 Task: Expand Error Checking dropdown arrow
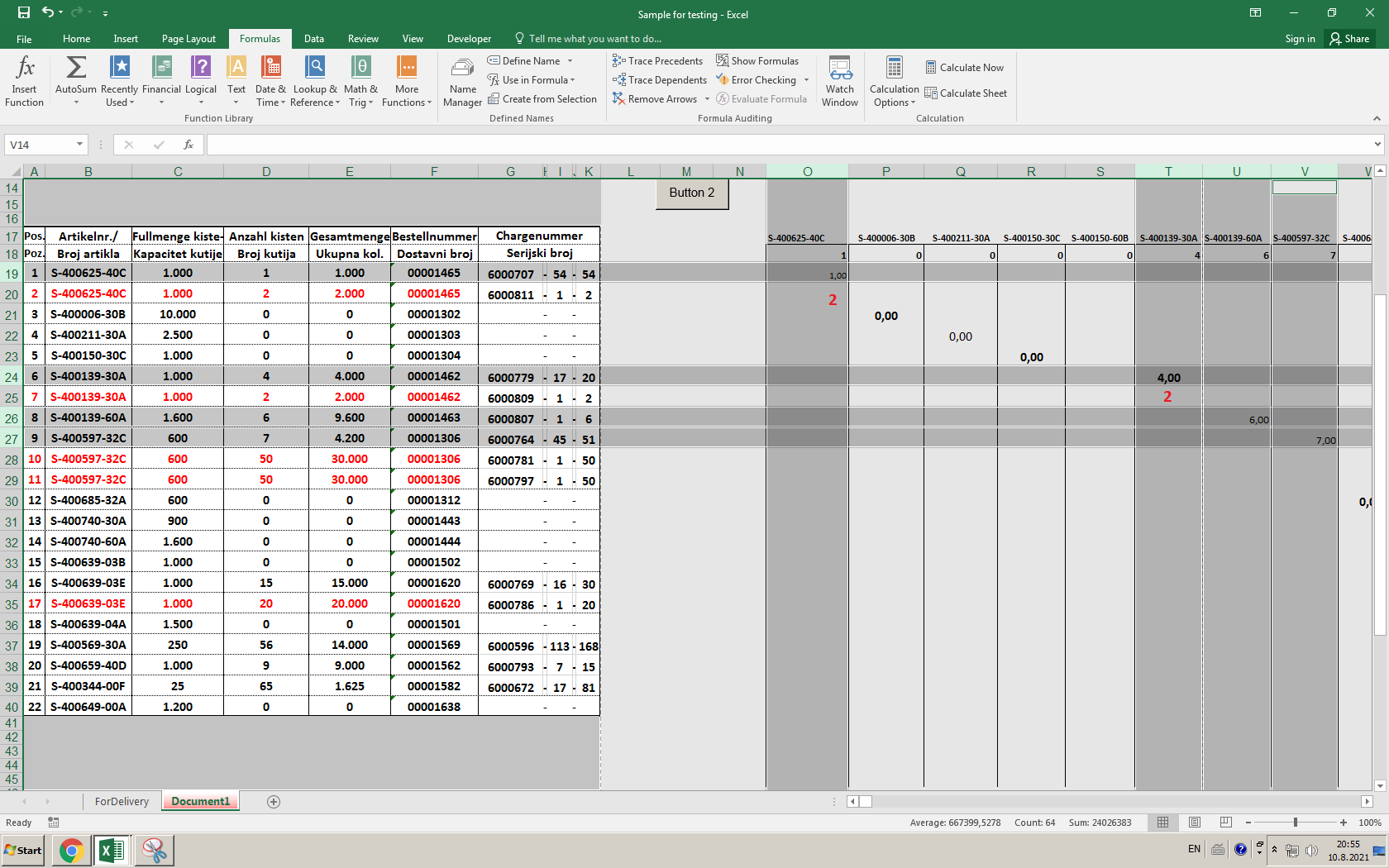pyautogui.click(x=806, y=80)
